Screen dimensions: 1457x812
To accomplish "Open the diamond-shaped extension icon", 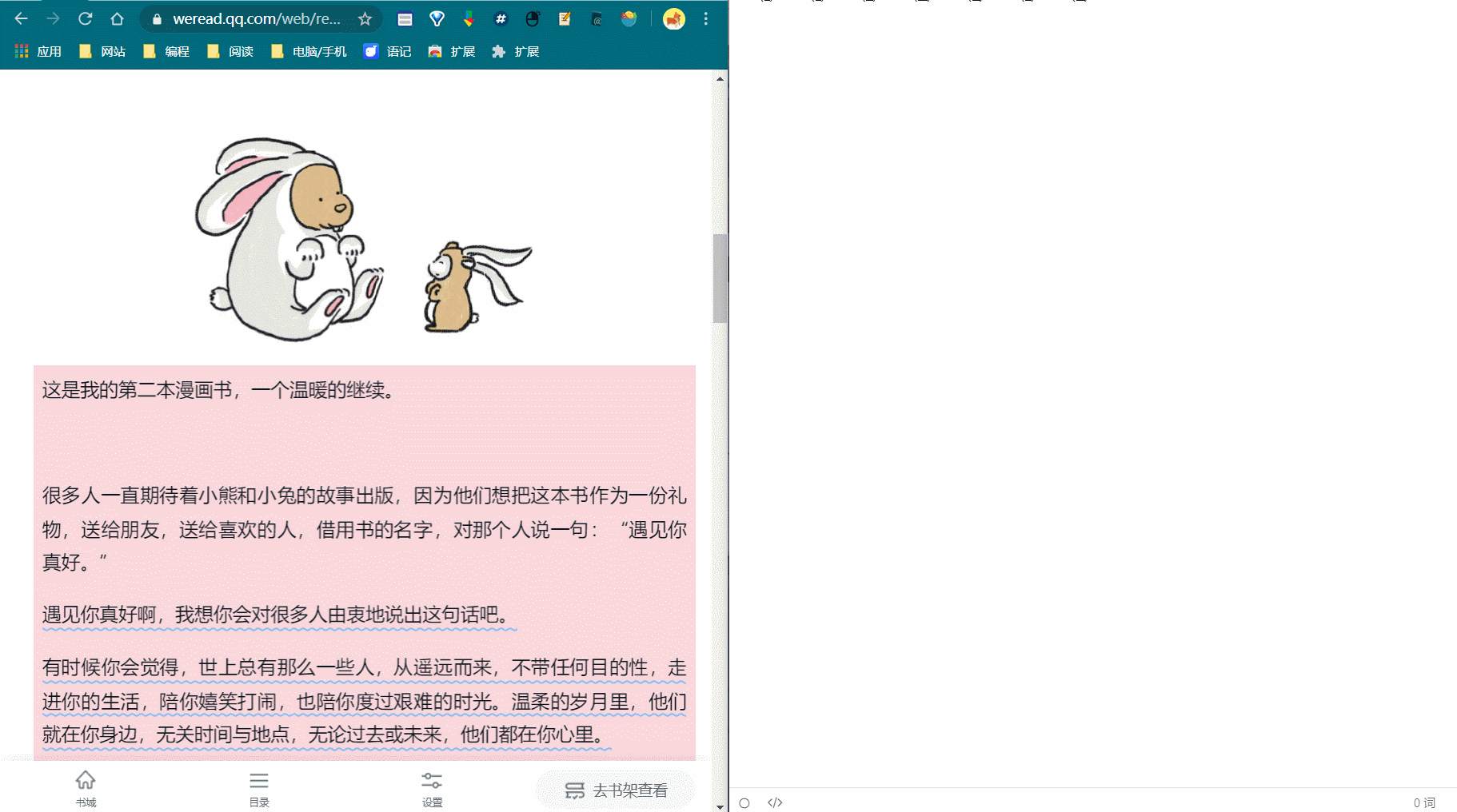I will (x=437, y=19).
